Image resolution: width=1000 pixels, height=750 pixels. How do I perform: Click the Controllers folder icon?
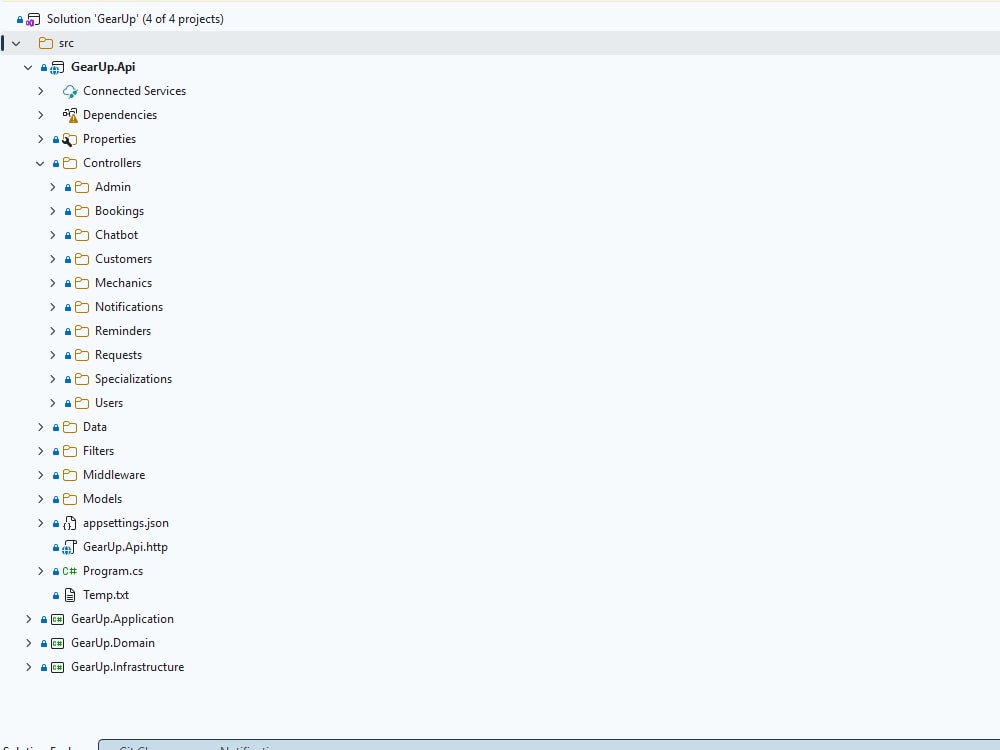coord(70,163)
